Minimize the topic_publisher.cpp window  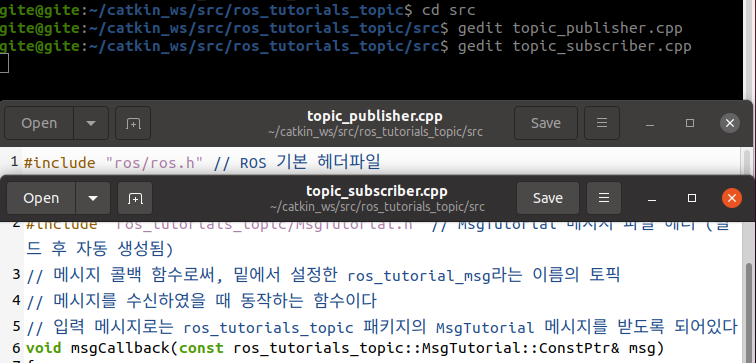pos(650,123)
